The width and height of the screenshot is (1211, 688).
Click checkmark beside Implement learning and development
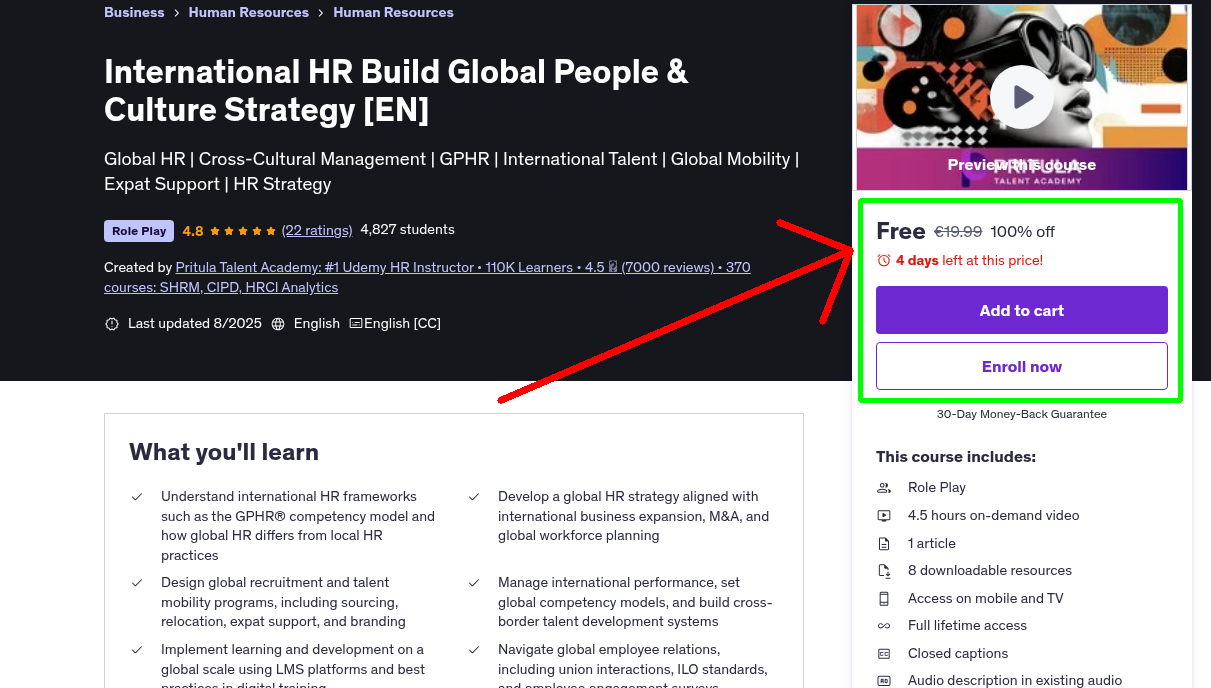(x=137, y=650)
